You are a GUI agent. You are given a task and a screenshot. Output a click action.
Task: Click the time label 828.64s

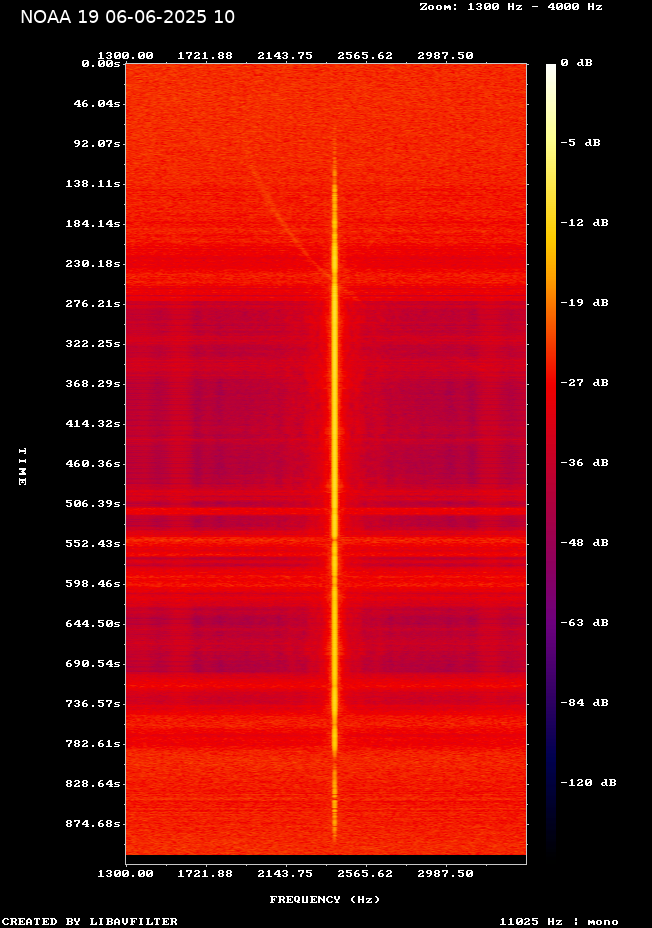click(93, 784)
